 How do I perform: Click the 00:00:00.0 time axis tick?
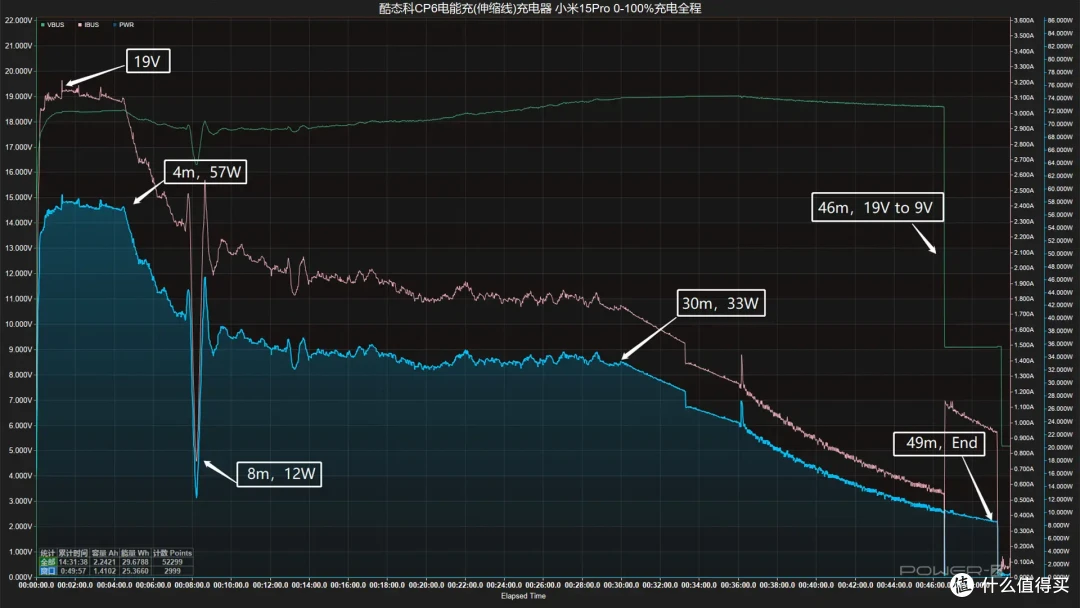coord(36,585)
